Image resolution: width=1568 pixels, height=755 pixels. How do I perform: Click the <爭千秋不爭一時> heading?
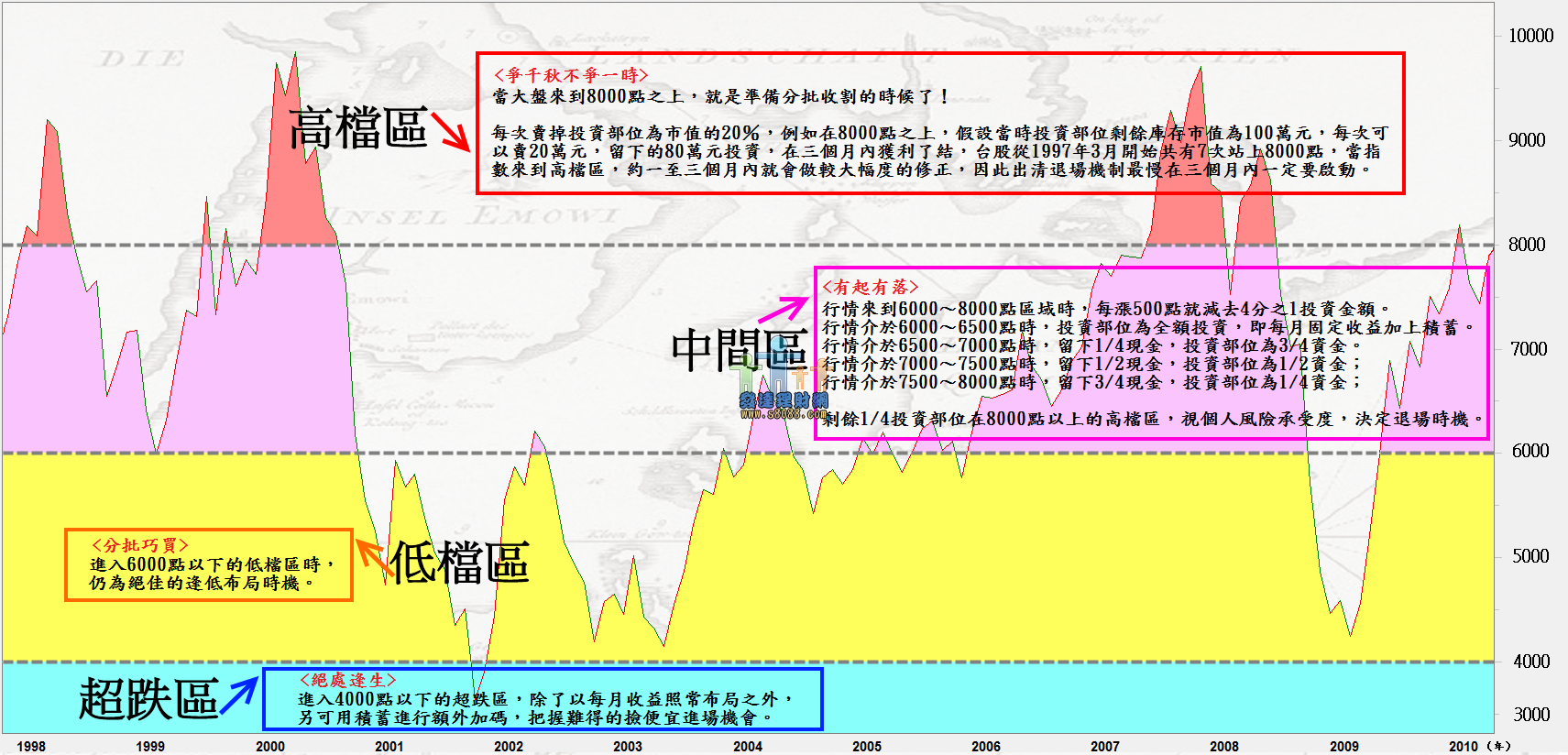571,75
